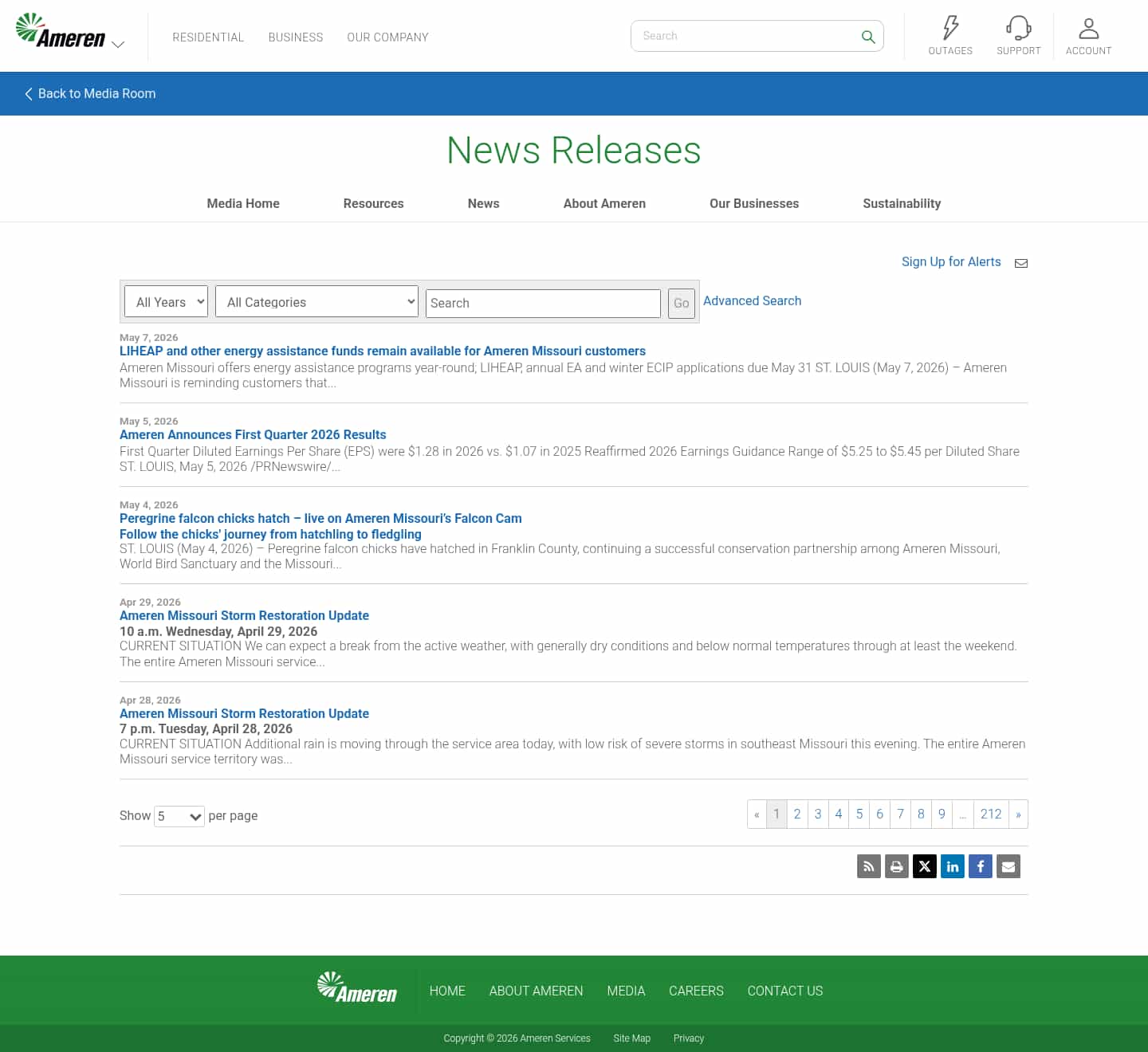The height and width of the screenshot is (1052, 1148).
Task: Select the Sustainability tab
Action: 902,204
